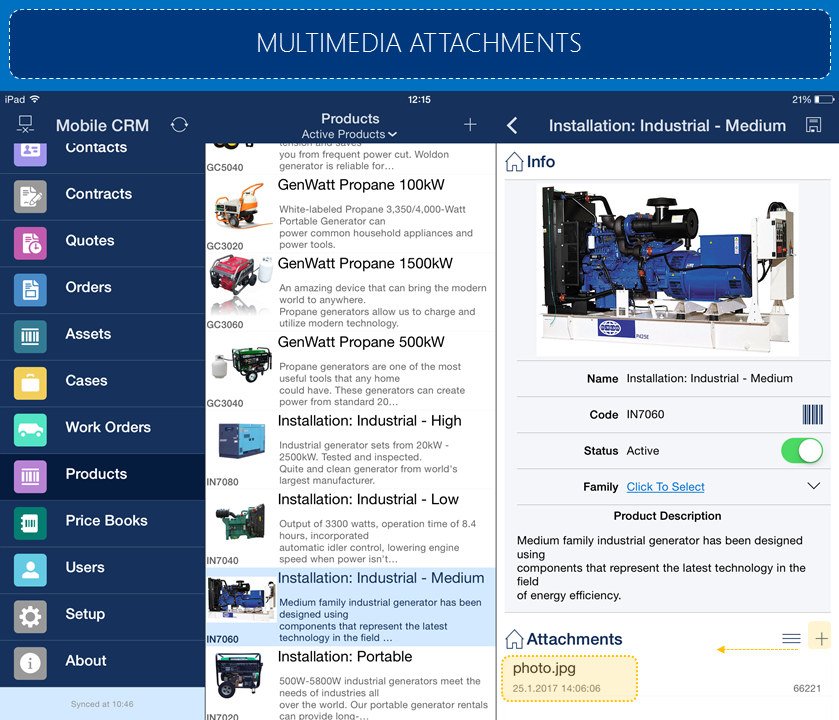Viewport: 839px width, 720px height.
Task: Open the Setup gear icon
Action: coord(30,615)
